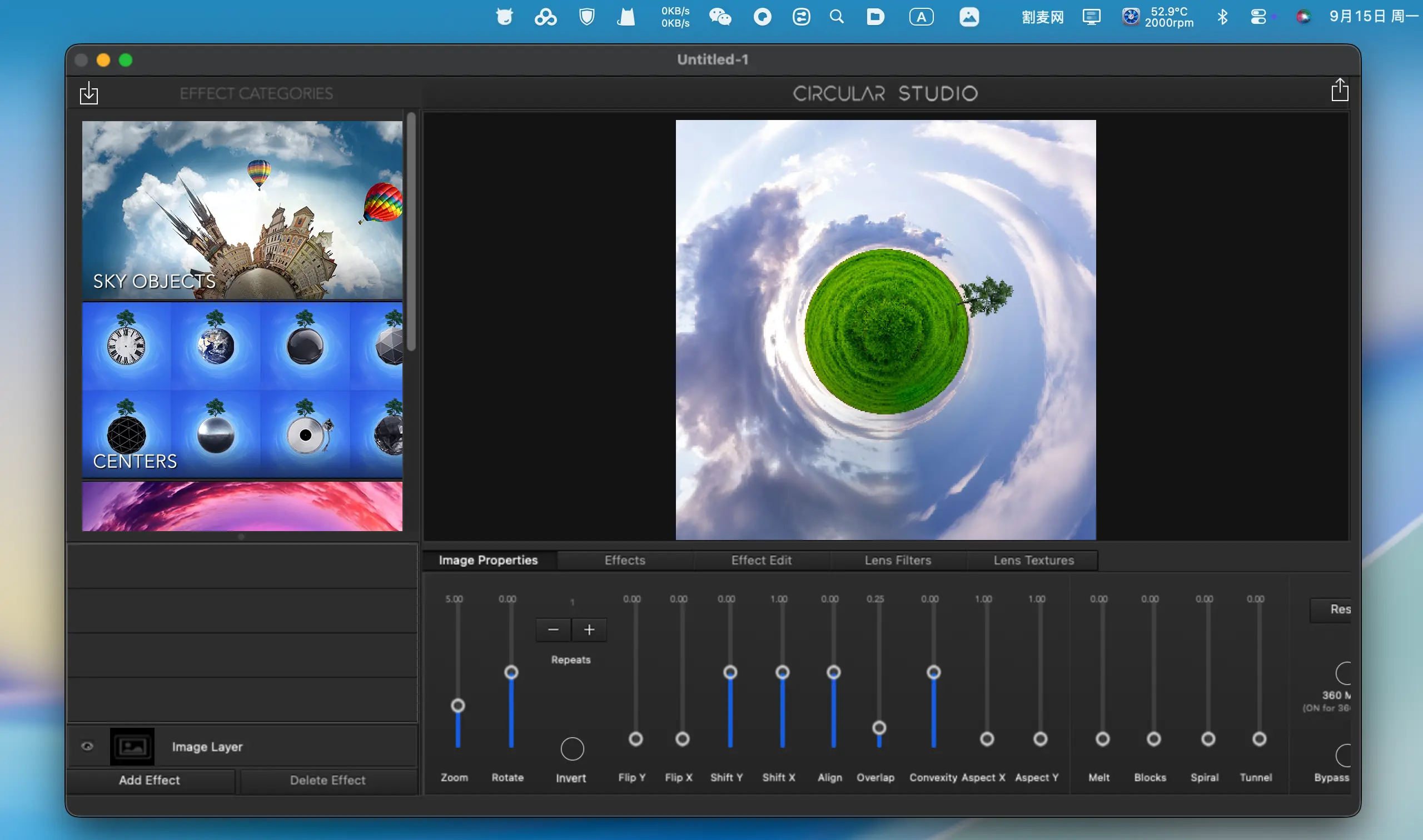Open the Sky Objects effect category

tap(242, 209)
